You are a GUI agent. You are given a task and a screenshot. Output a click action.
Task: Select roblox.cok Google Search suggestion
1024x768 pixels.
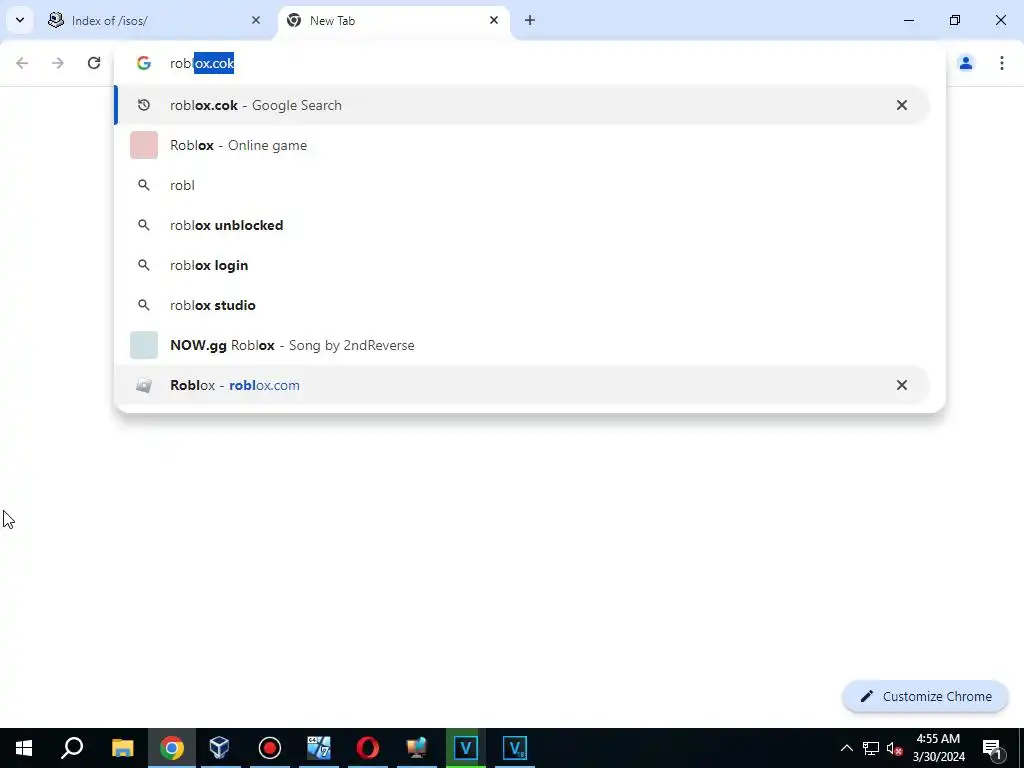point(522,105)
